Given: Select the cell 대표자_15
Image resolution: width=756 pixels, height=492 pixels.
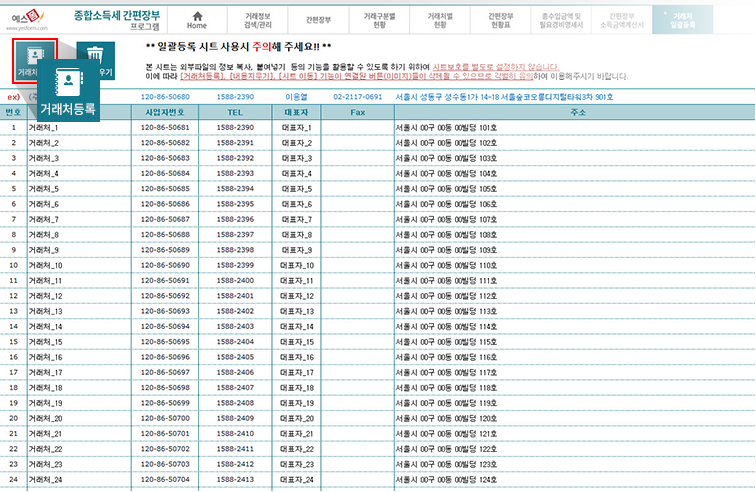Looking at the screenshot, I should pos(296,342).
